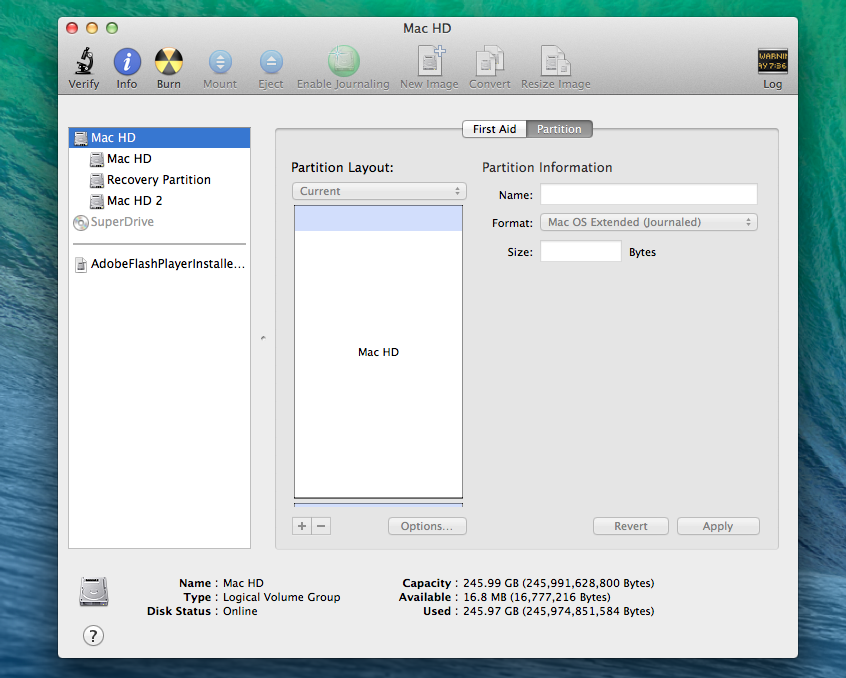Click the Available value 16.8 MB
This screenshot has width=846, height=678.
pos(537,597)
